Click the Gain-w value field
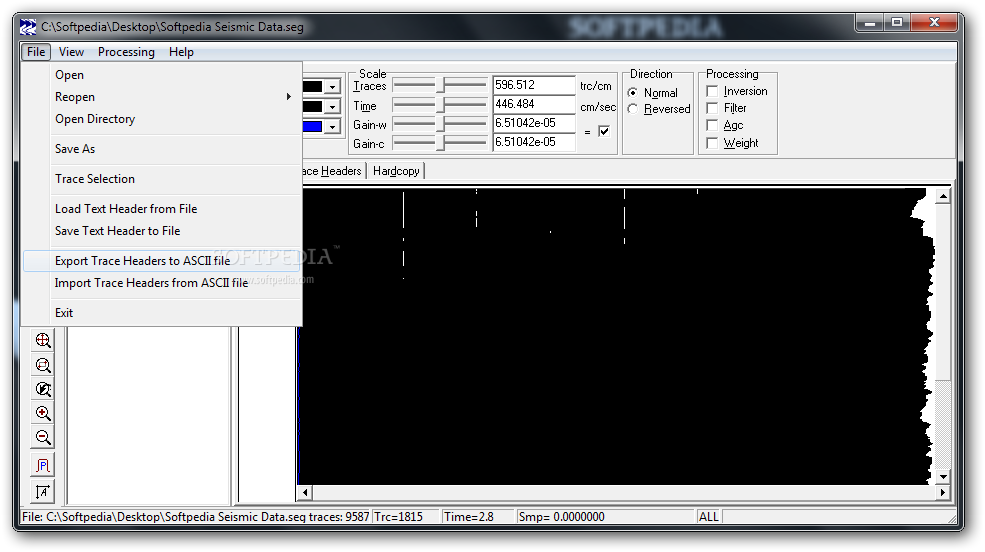This screenshot has width=985, height=552. click(534, 123)
